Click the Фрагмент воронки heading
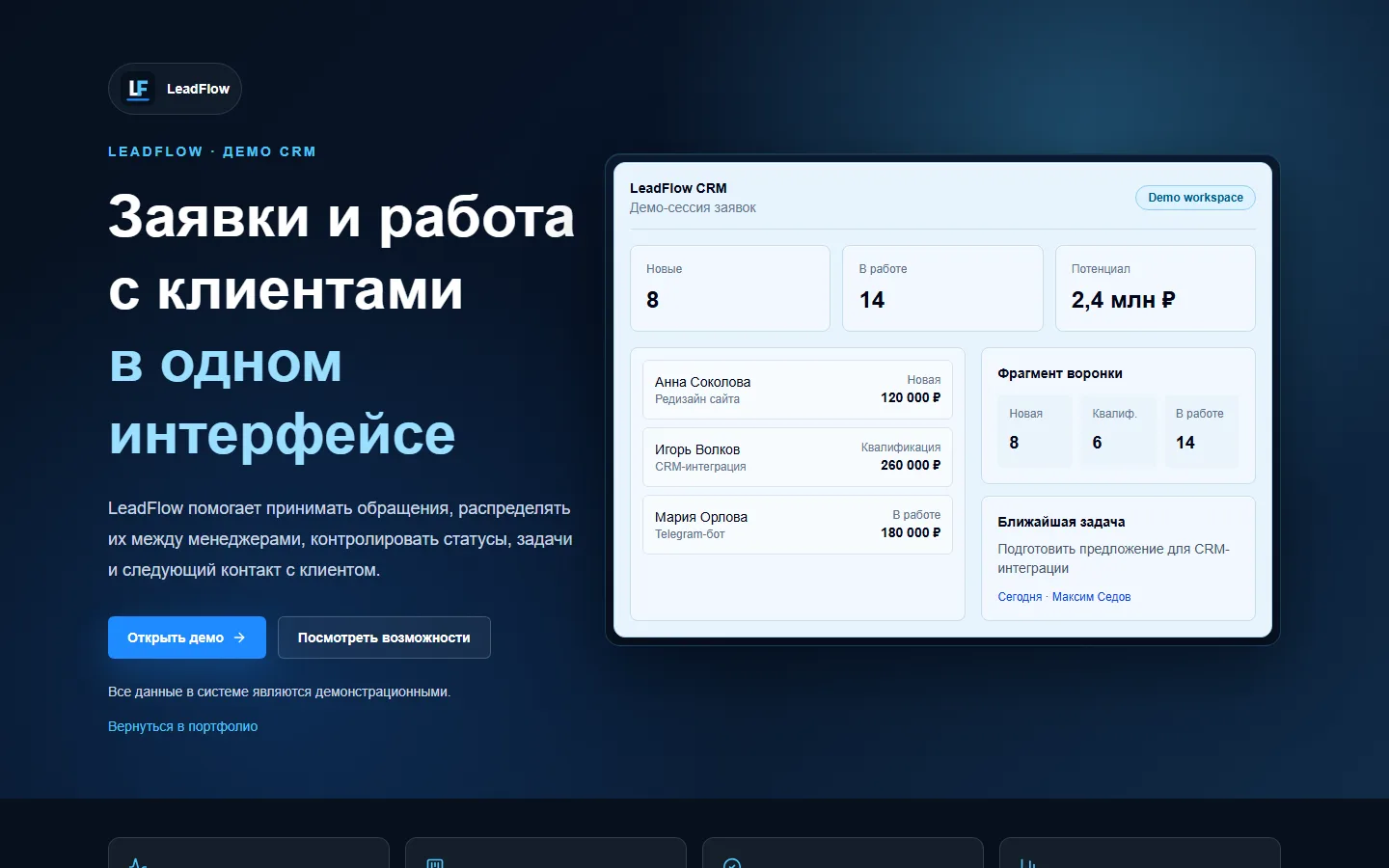This screenshot has width=1389, height=868. pyautogui.click(x=1060, y=373)
